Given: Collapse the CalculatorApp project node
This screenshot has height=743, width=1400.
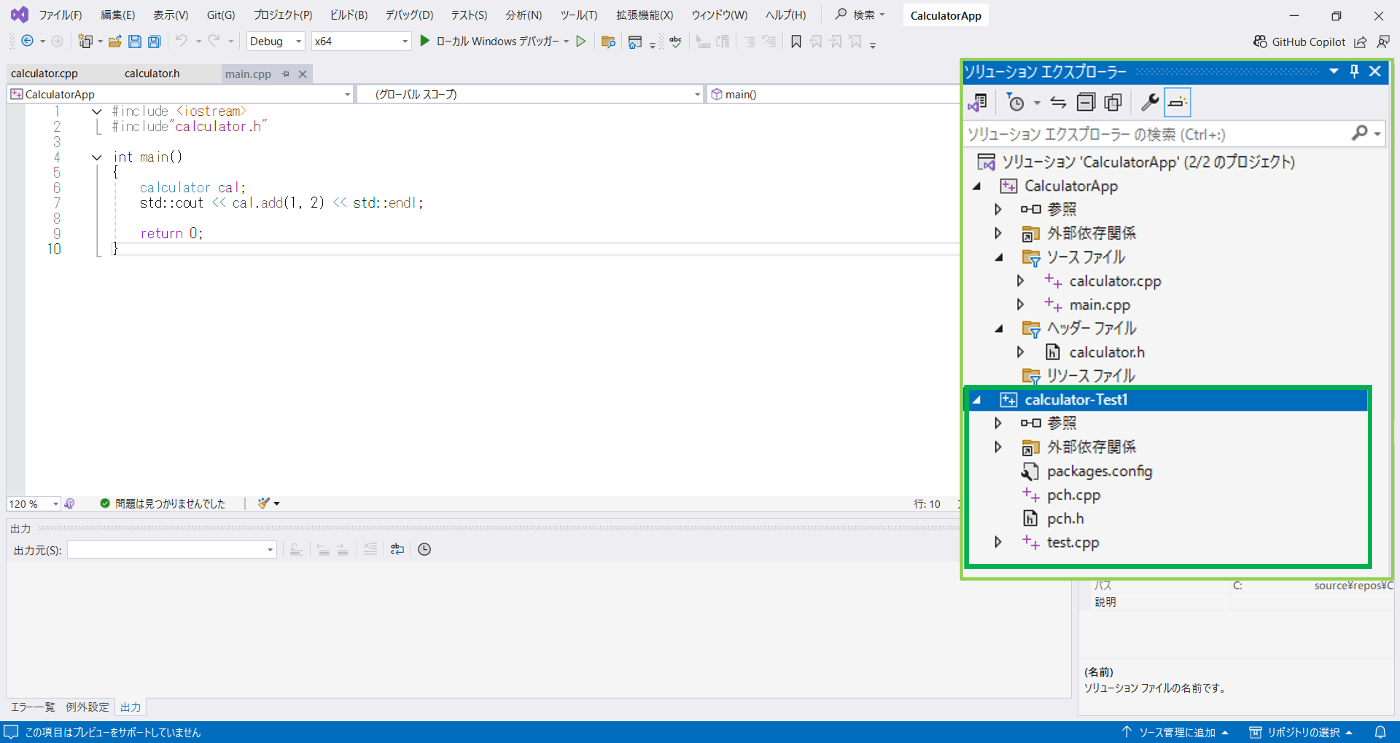Looking at the screenshot, I should click(x=978, y=186).
